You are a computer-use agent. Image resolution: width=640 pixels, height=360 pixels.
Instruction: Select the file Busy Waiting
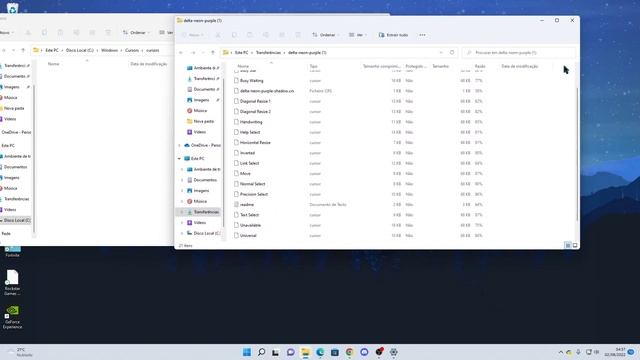coord(251,81)
